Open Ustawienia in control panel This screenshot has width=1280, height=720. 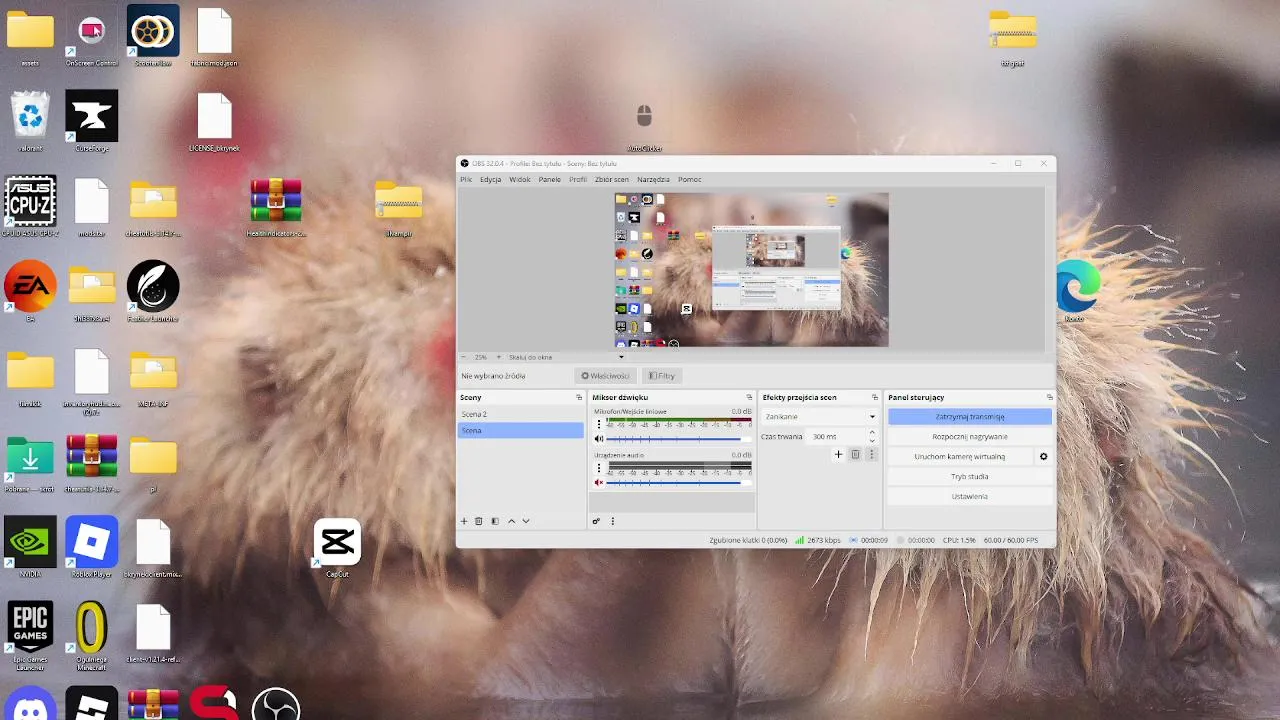(x=970, y=497)
